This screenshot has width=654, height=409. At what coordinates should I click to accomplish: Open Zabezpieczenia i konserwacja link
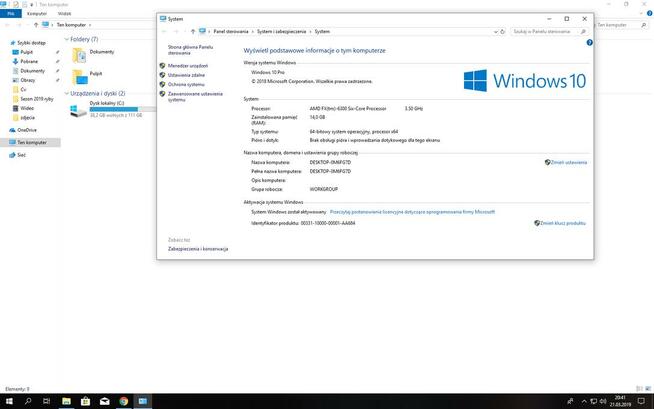(x=198, y=249)
